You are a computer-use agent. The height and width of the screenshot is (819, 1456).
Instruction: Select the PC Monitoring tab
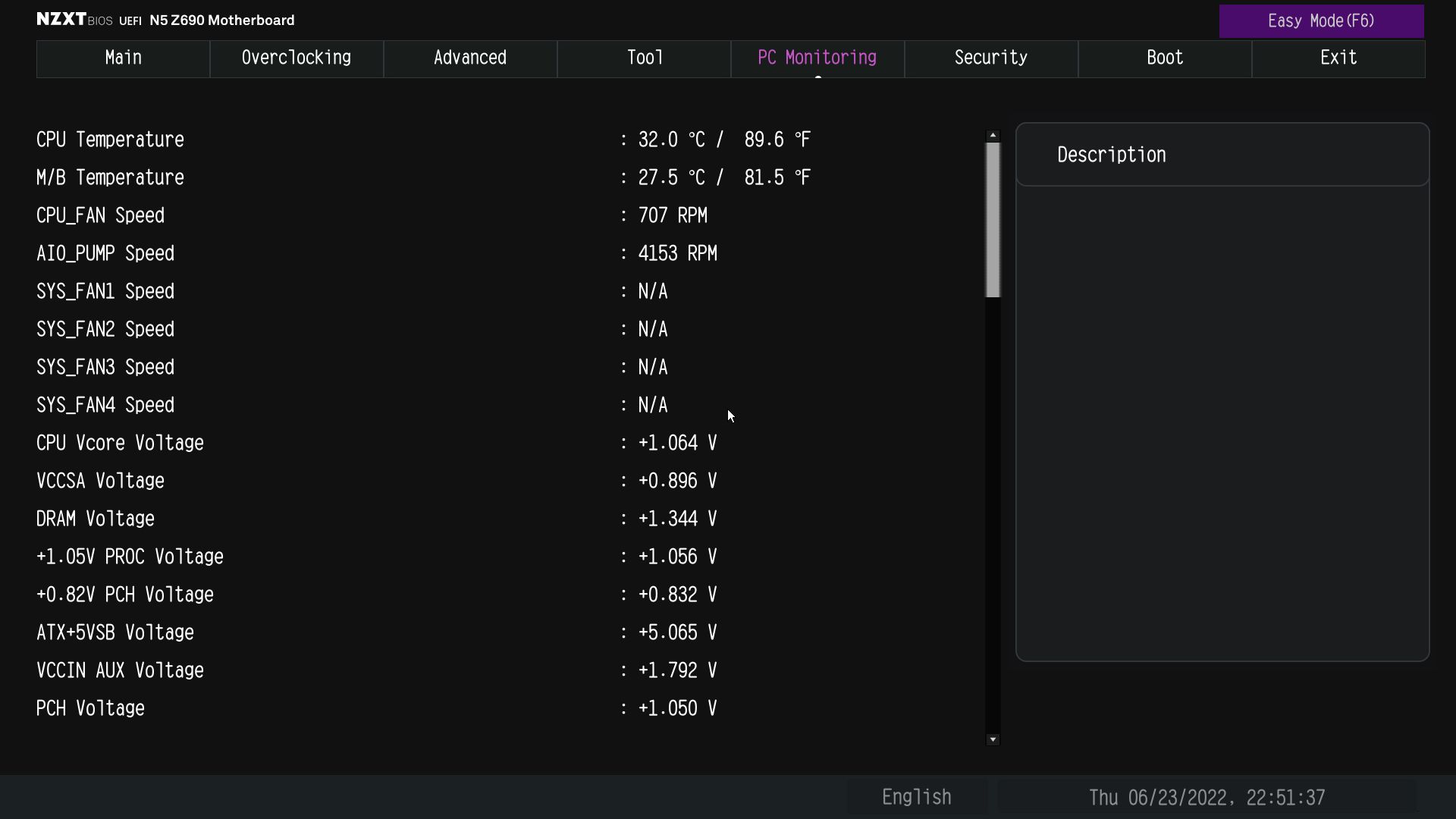point(817,58)
